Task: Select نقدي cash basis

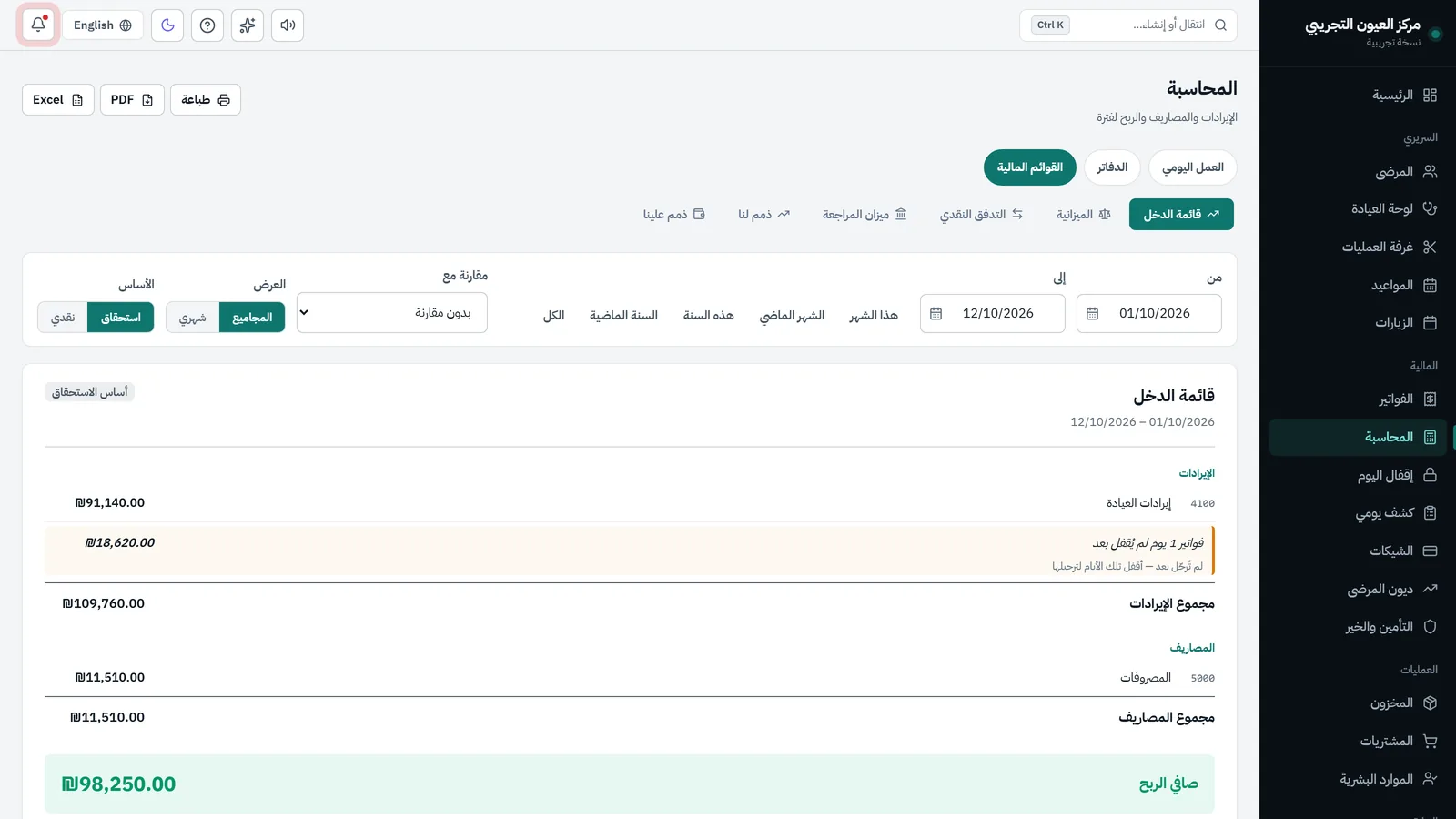Action: click(x=63, y=318)
